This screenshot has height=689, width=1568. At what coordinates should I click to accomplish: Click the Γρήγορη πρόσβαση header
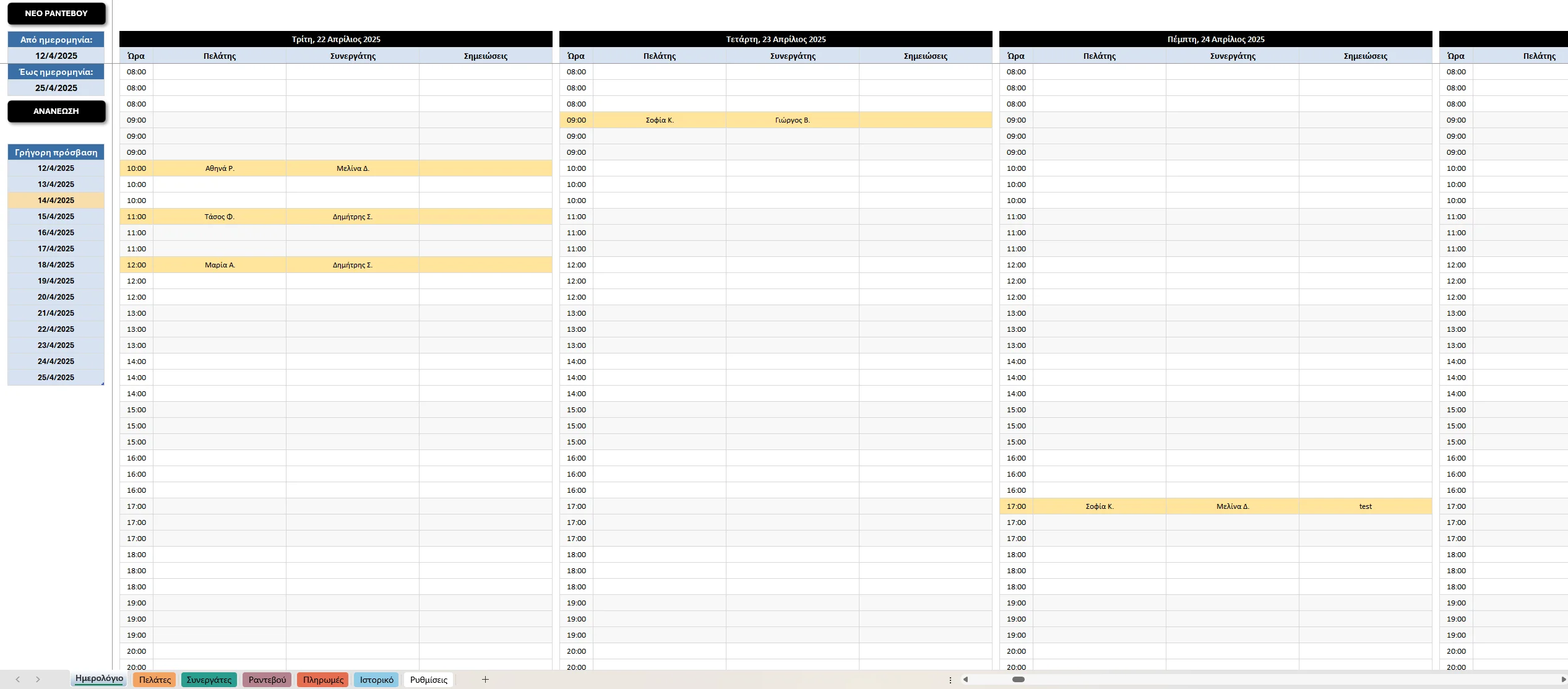click(x=56, y=152)
